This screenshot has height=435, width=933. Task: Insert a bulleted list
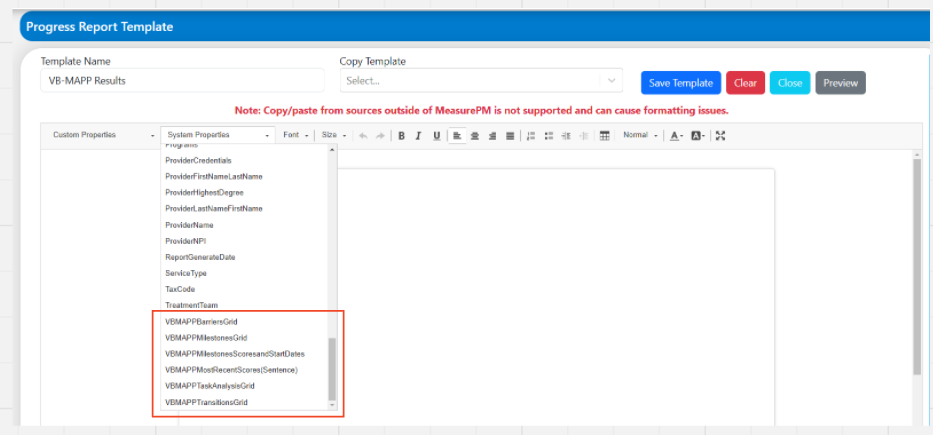click(x=549, y=136)
